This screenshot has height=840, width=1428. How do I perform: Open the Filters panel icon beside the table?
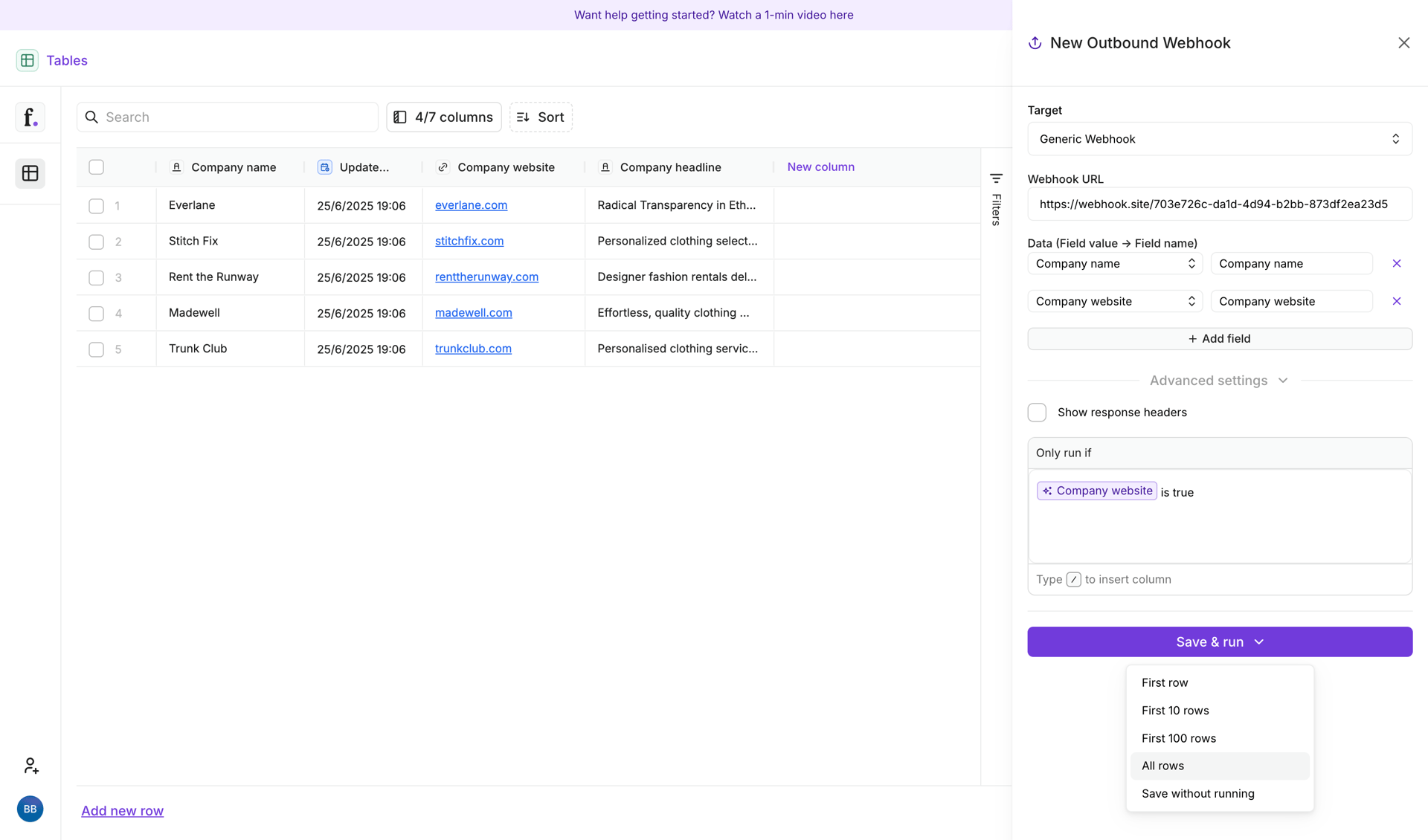pos(996,178)
